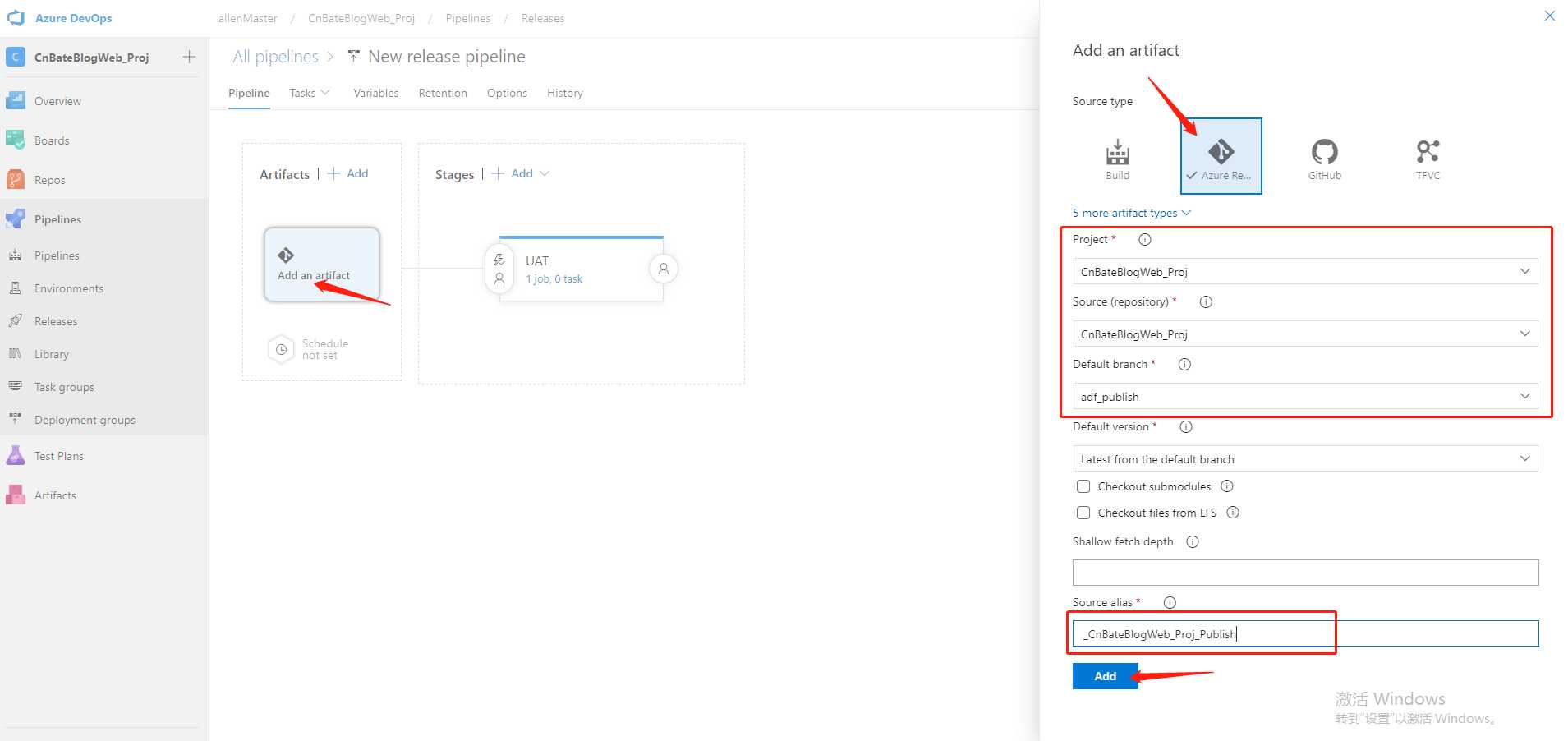Open the Overview sidebar icon
Image resolution: width=1568 pixels, height=741 pixels.
click(16, 101)
